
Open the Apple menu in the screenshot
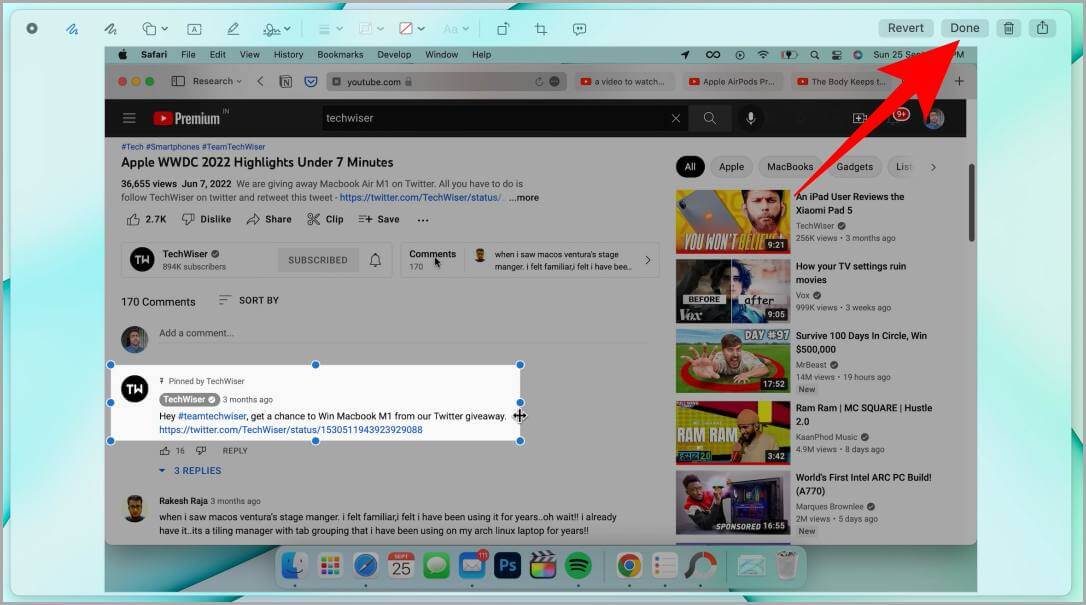[x=123, y=55]
